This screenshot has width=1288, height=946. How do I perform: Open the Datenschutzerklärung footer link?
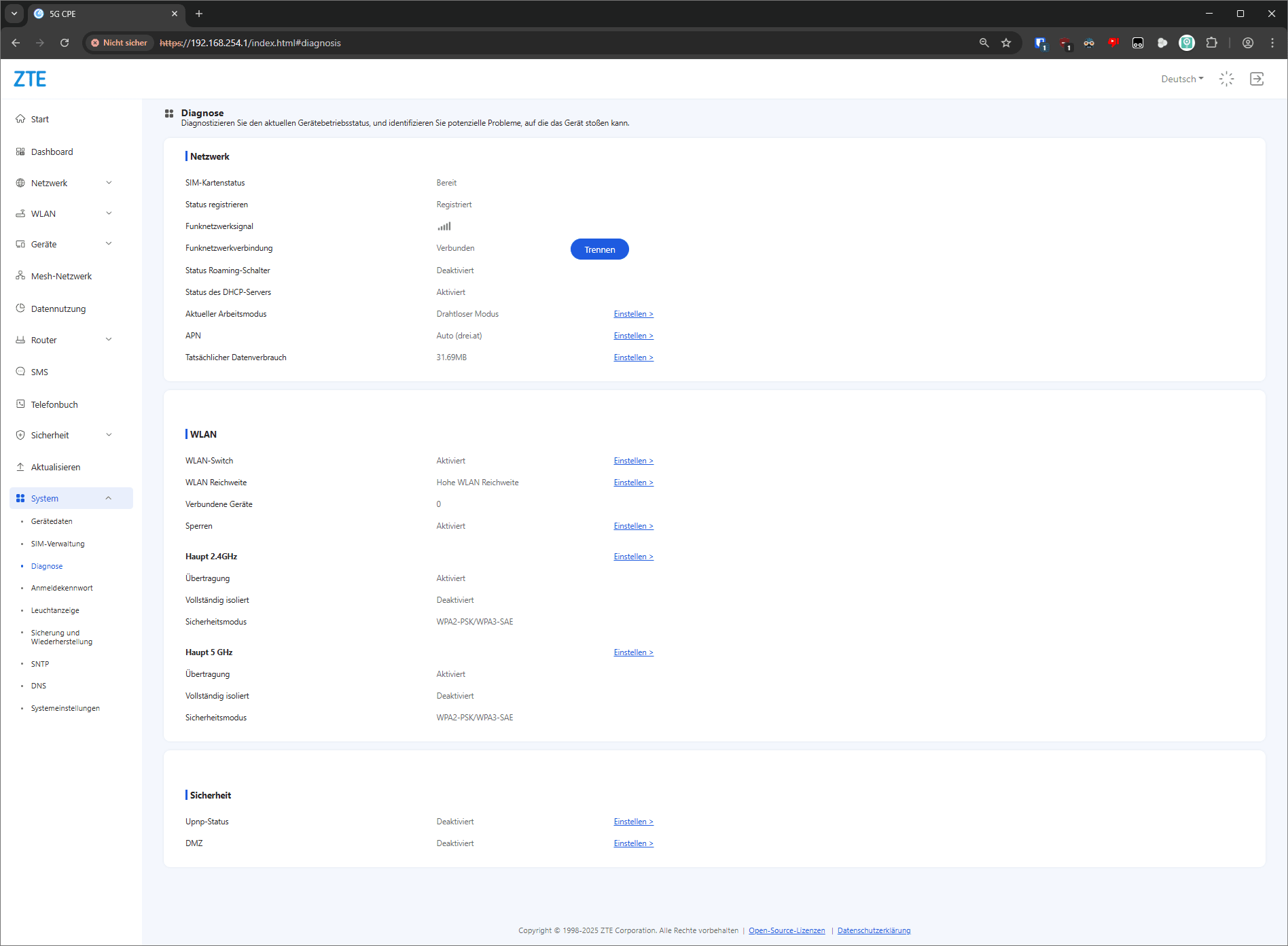(x=874, y=930)
